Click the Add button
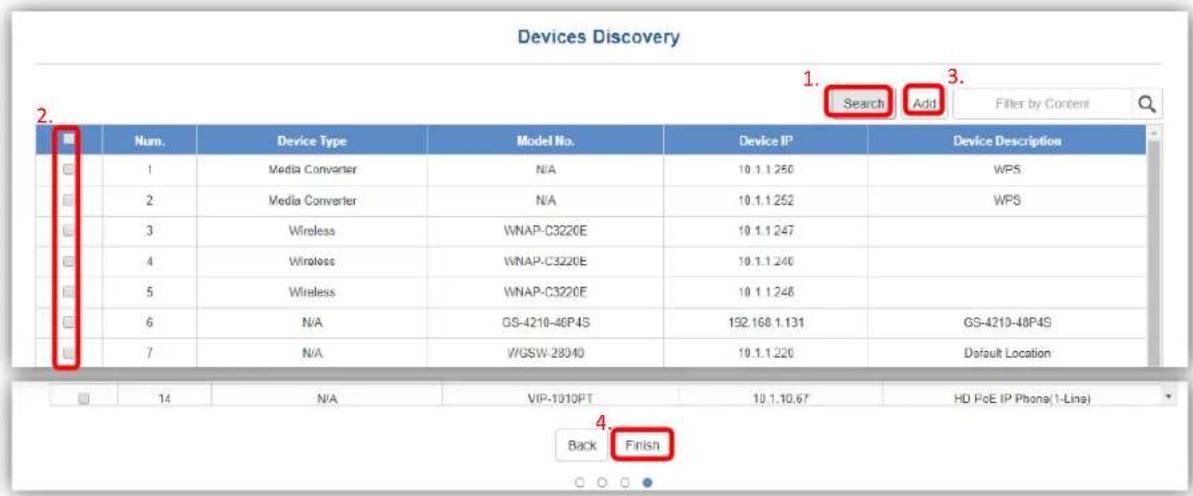This screenshot has width=1193, height=496. [x=924, y=103]
